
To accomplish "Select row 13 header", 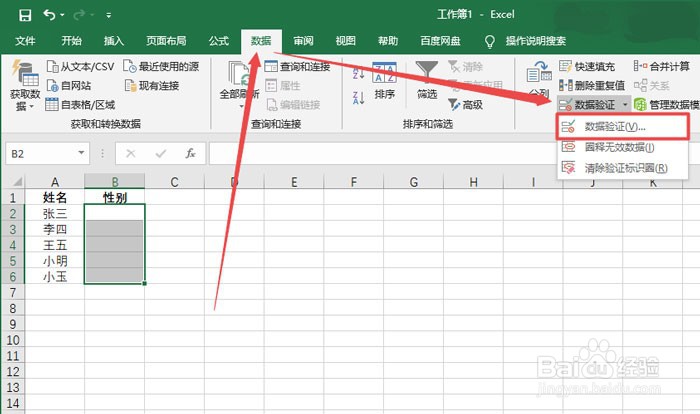I will pos(12,387).
